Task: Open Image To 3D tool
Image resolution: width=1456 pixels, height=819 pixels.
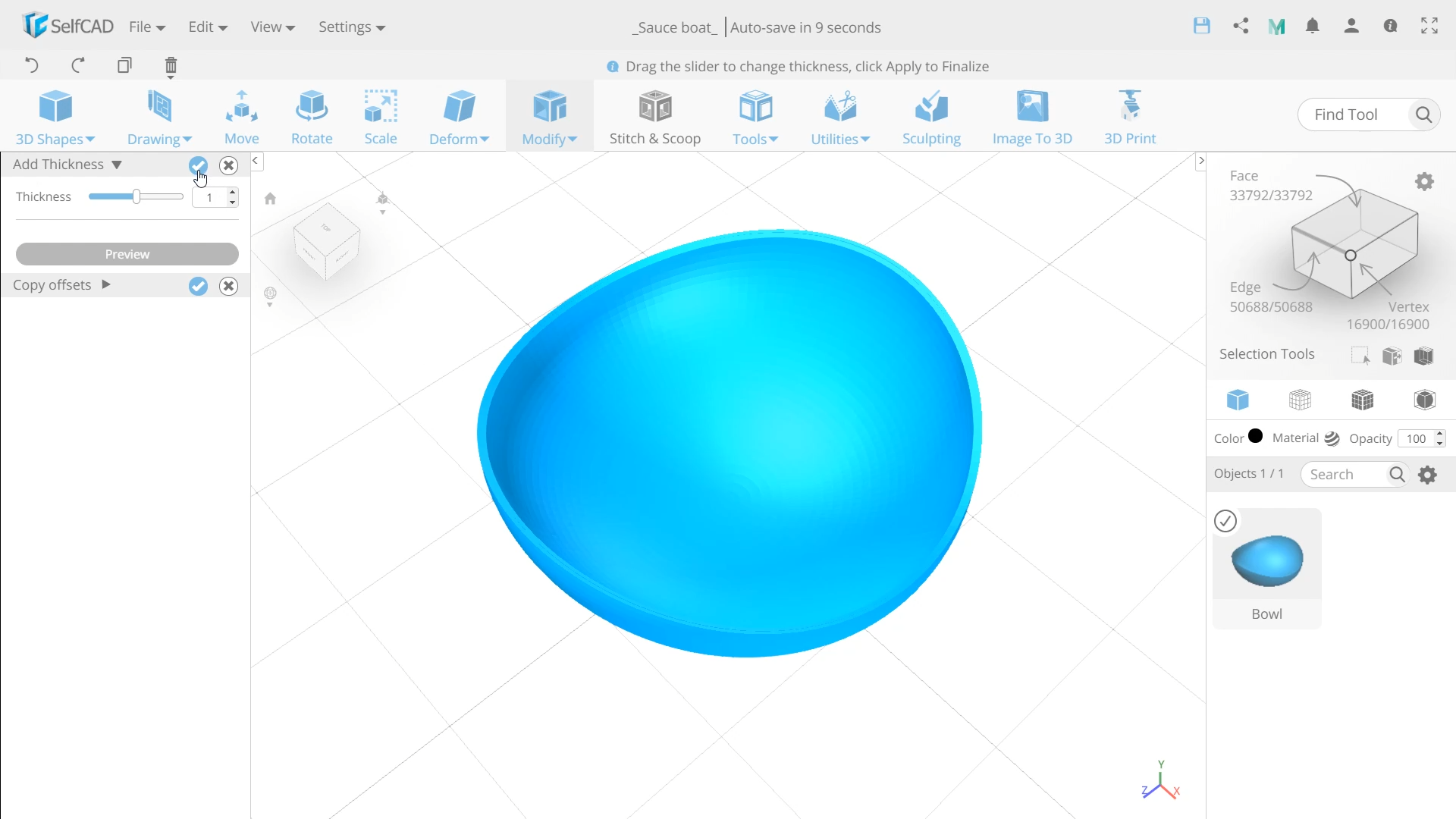Action: point(1032,117)
